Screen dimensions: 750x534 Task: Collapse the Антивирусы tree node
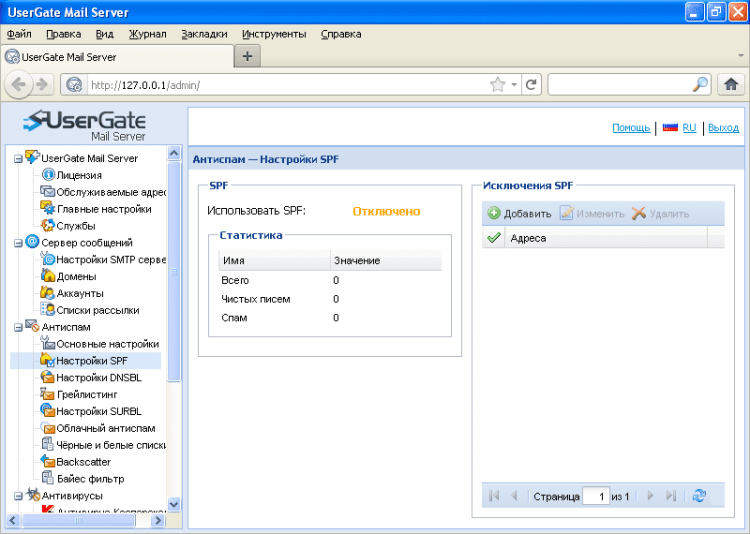point(18,496)
